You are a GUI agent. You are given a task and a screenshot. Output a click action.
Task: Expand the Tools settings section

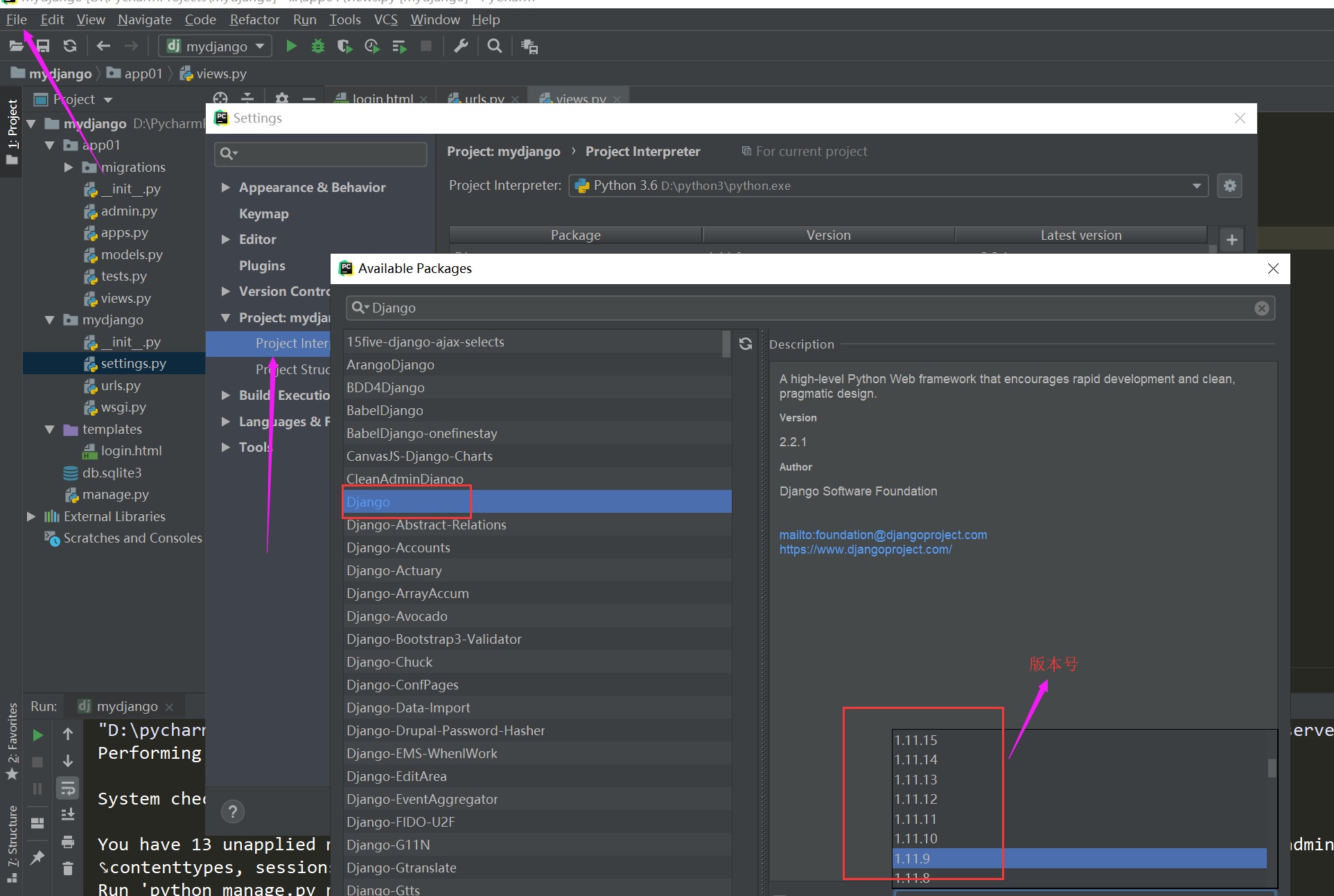[226, 447]
